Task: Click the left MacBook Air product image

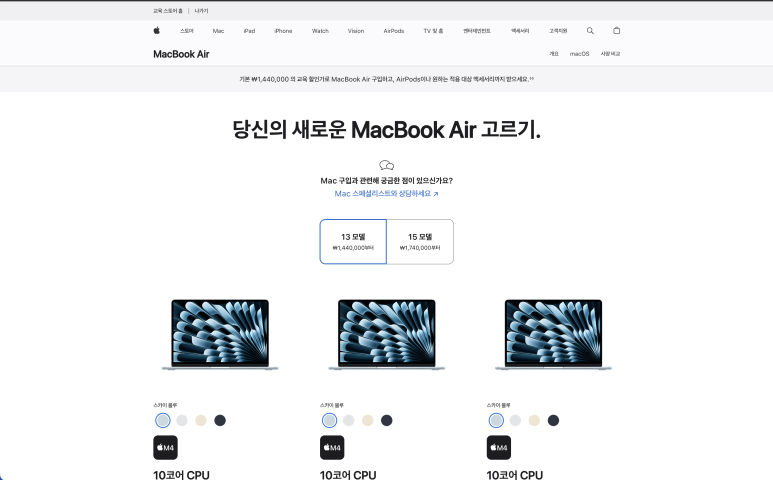Action: point(220,335)
